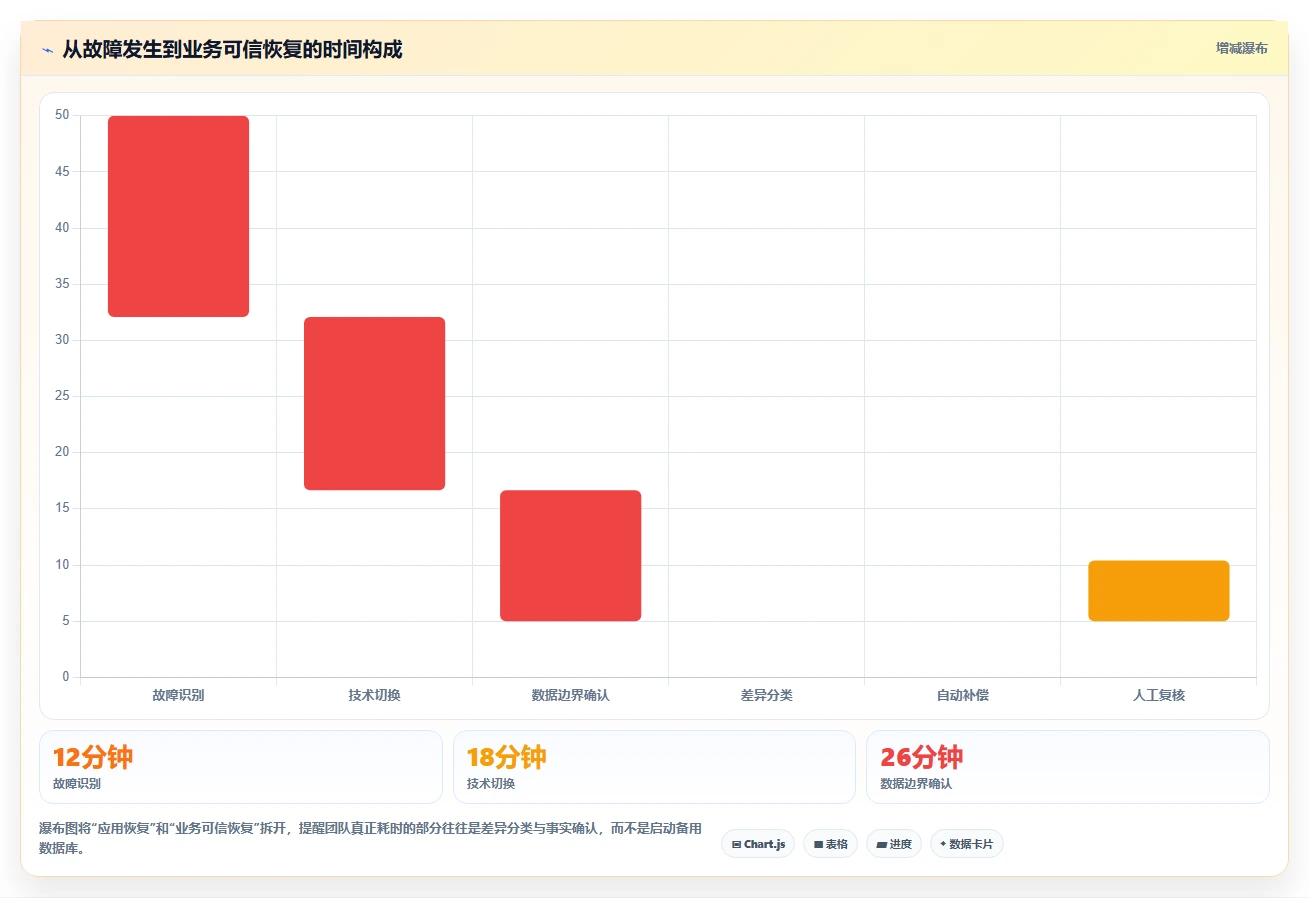Click the lightning icon beside the title
The width and height of the screenshot is (1309, 898).
point(47,50)
